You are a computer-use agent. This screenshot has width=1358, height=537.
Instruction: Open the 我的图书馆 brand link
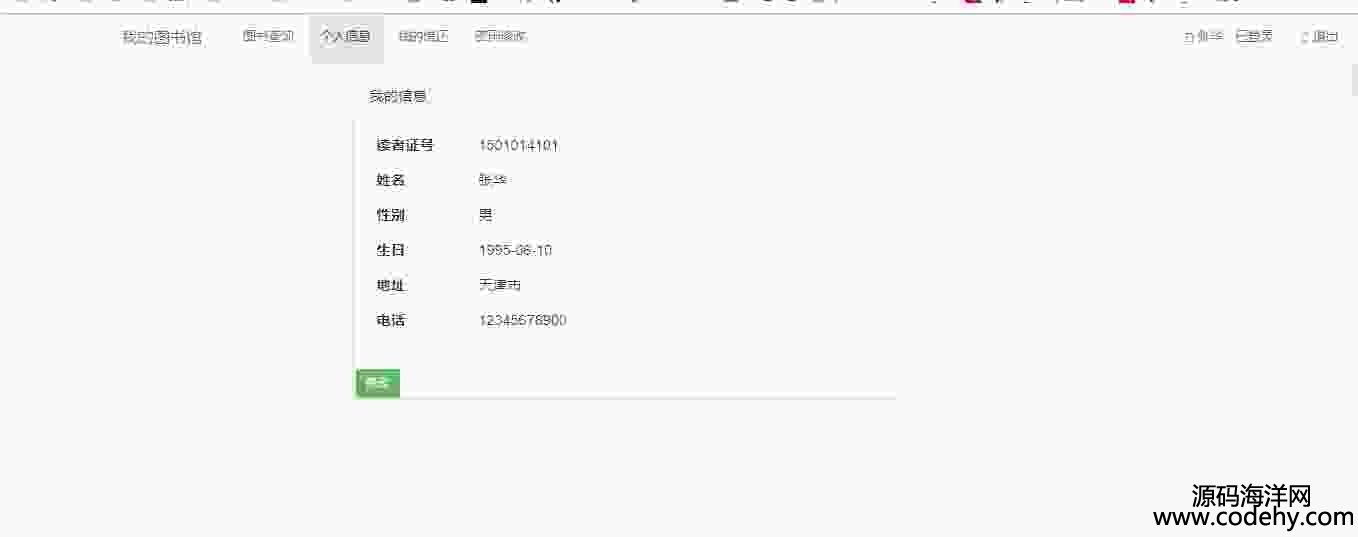point(162,38)
